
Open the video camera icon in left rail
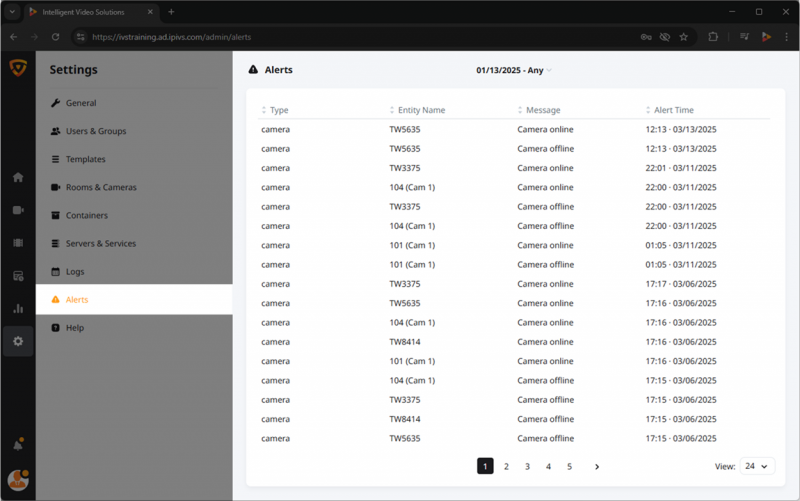[18, 210]
